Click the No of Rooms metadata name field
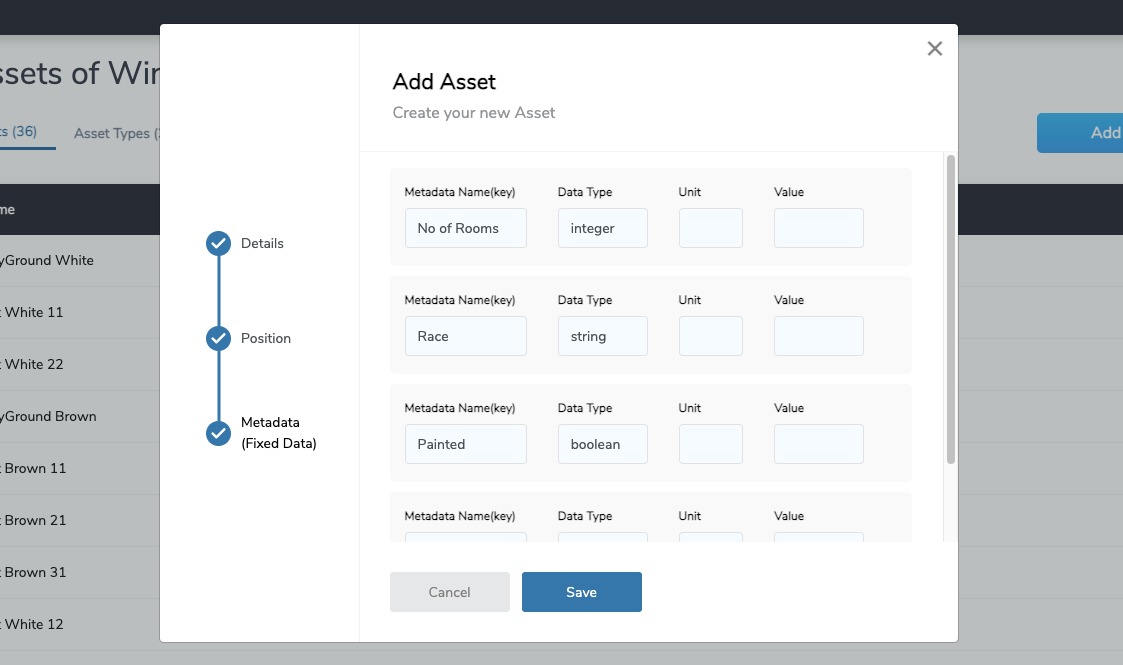 [466, 228]
